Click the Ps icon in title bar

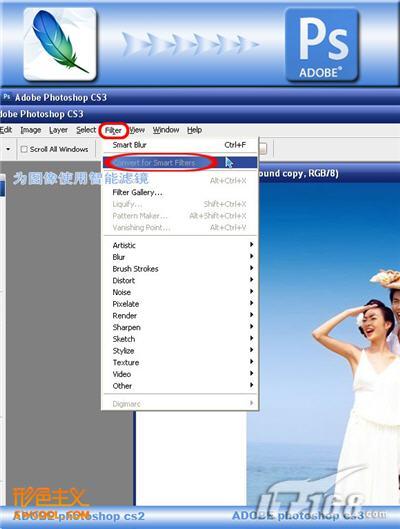[7, 97]
